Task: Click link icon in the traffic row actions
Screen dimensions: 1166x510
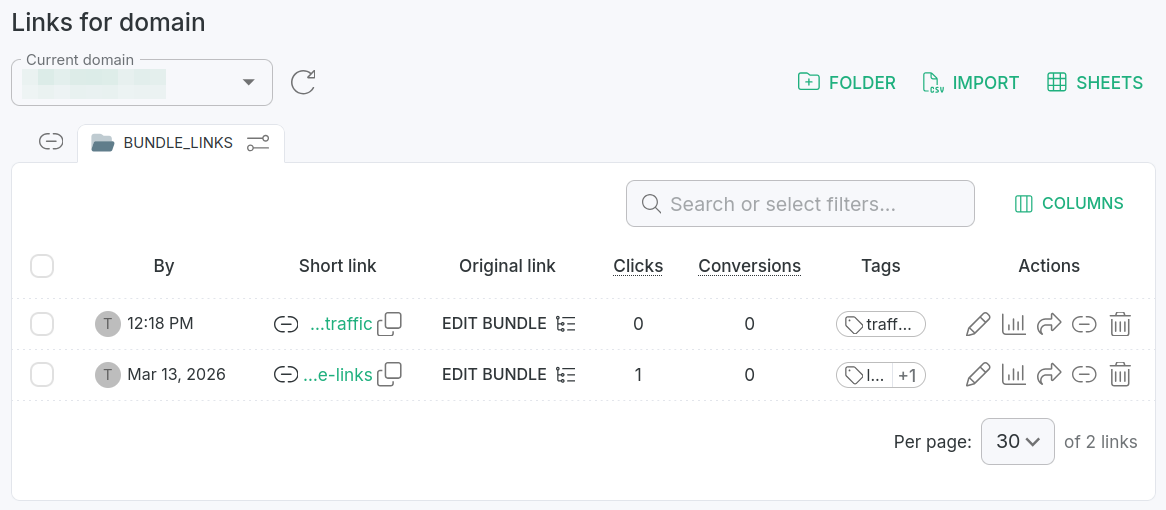Action: tap(1084, 324)
